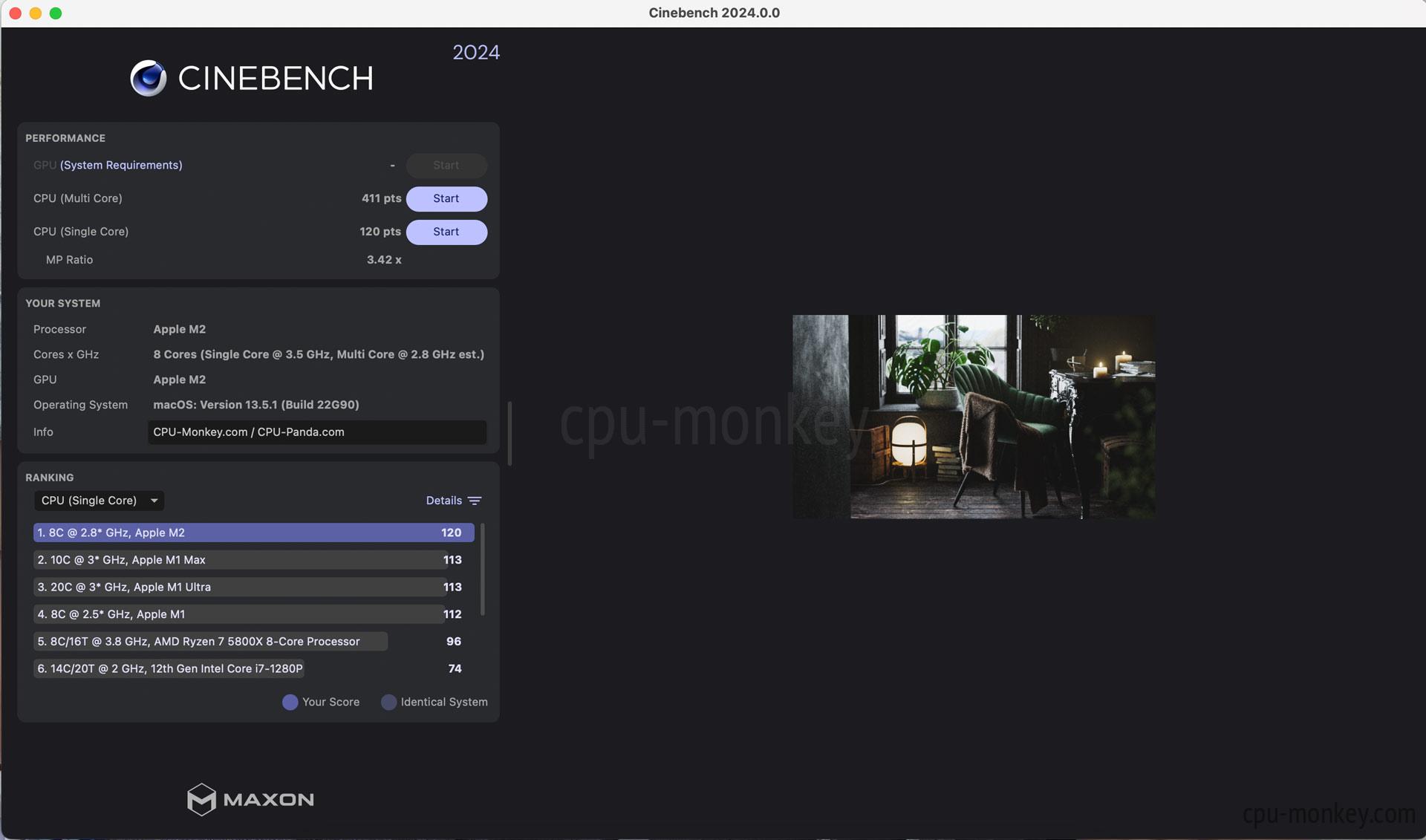Viewport: 1426px width, 840px height.
Task: Click the left panel vertical scrollbar
Action: coord(509,434)
